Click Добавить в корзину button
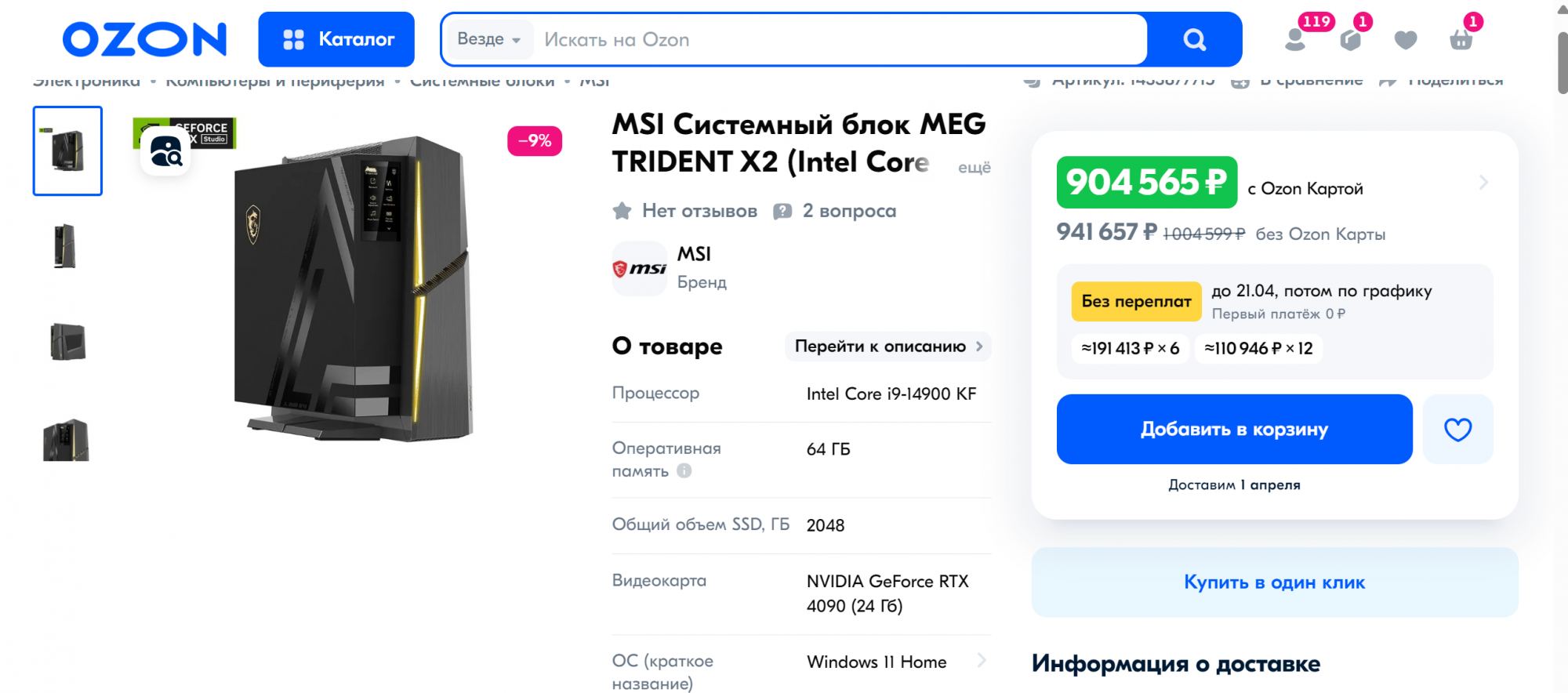Screen dimensions: 1568x693 coord(1234,430)
